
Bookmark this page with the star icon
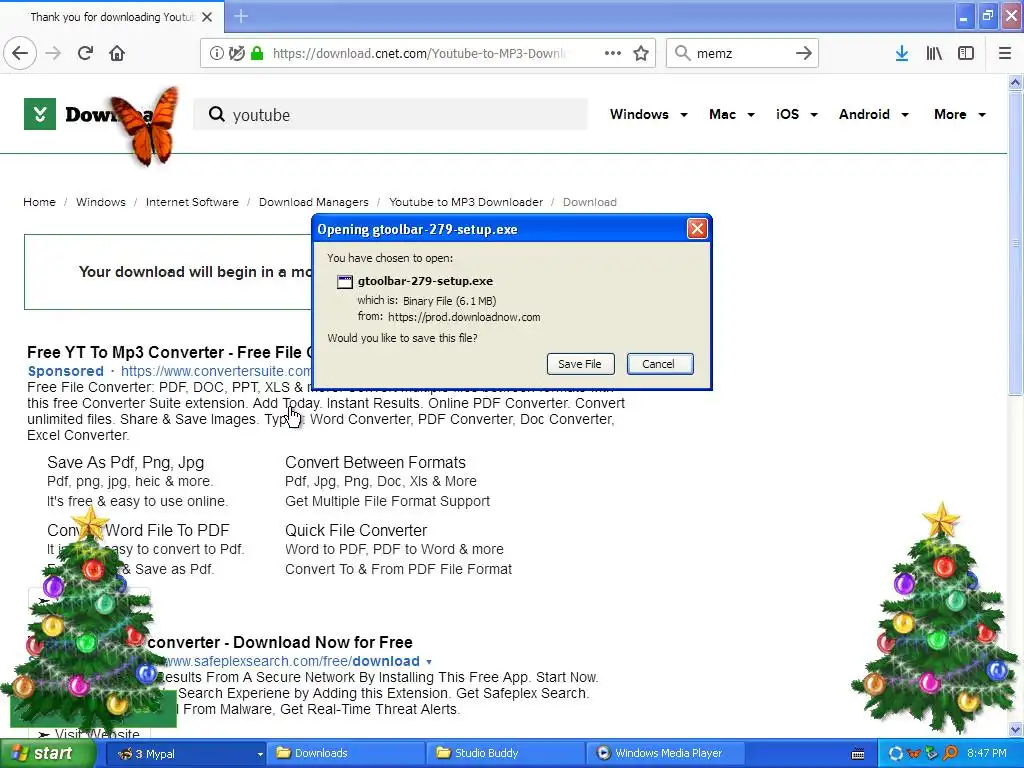pos(641,54)
